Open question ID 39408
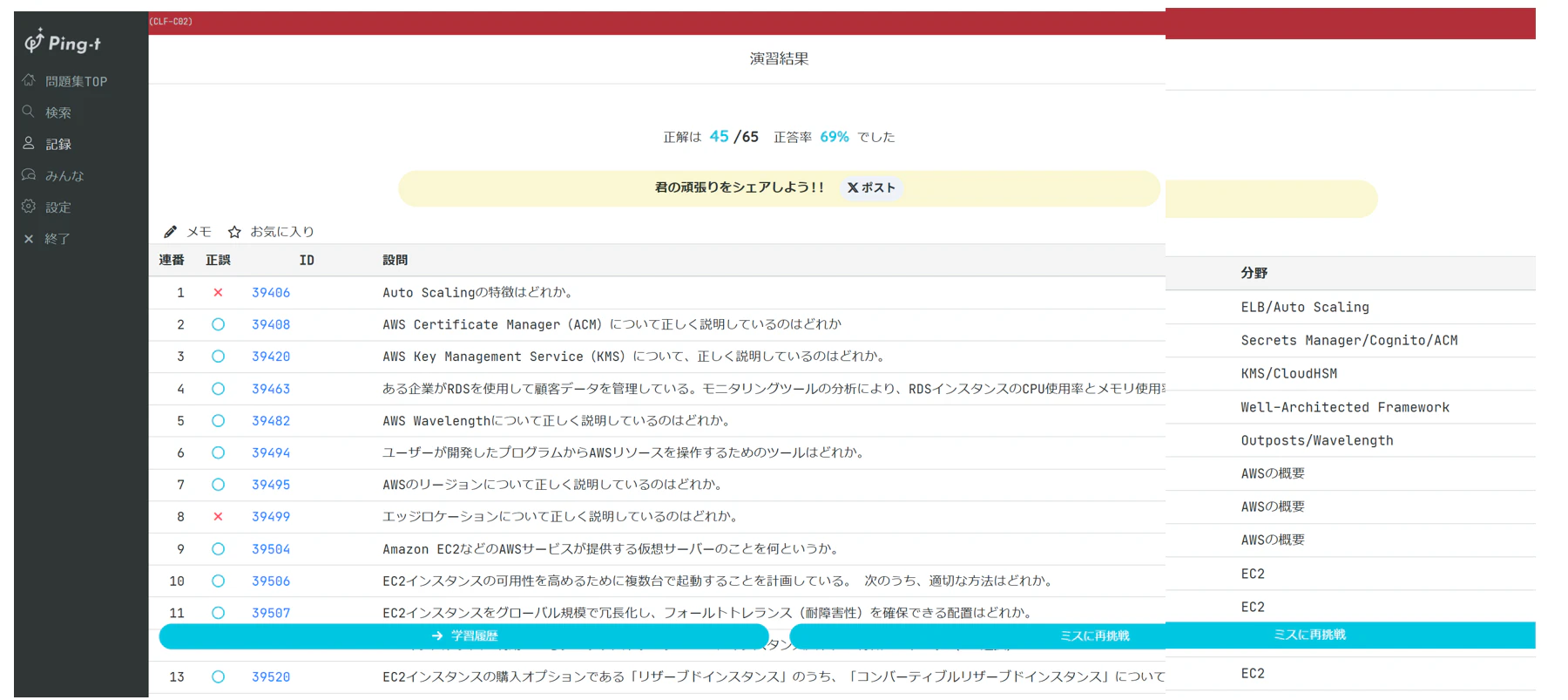This screenshot has width=1568, height=700. click(271, 324)
